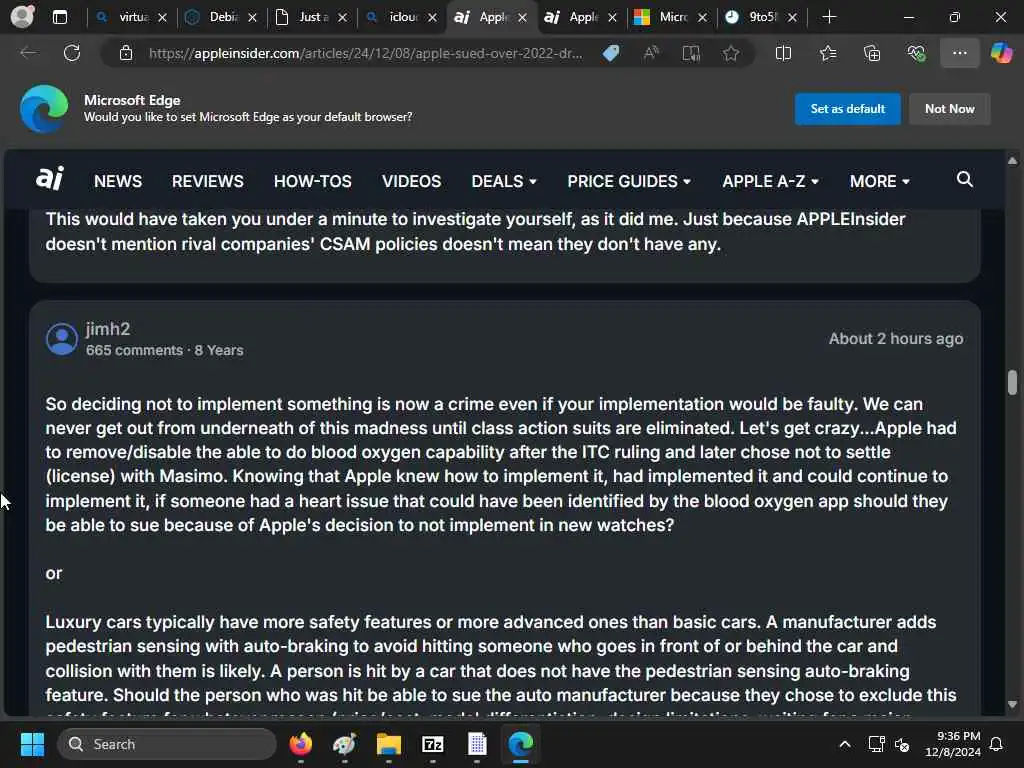Expand MORE dropdown menu
The width and height of the screenshot is (1024, 768).
click(879, 181)
